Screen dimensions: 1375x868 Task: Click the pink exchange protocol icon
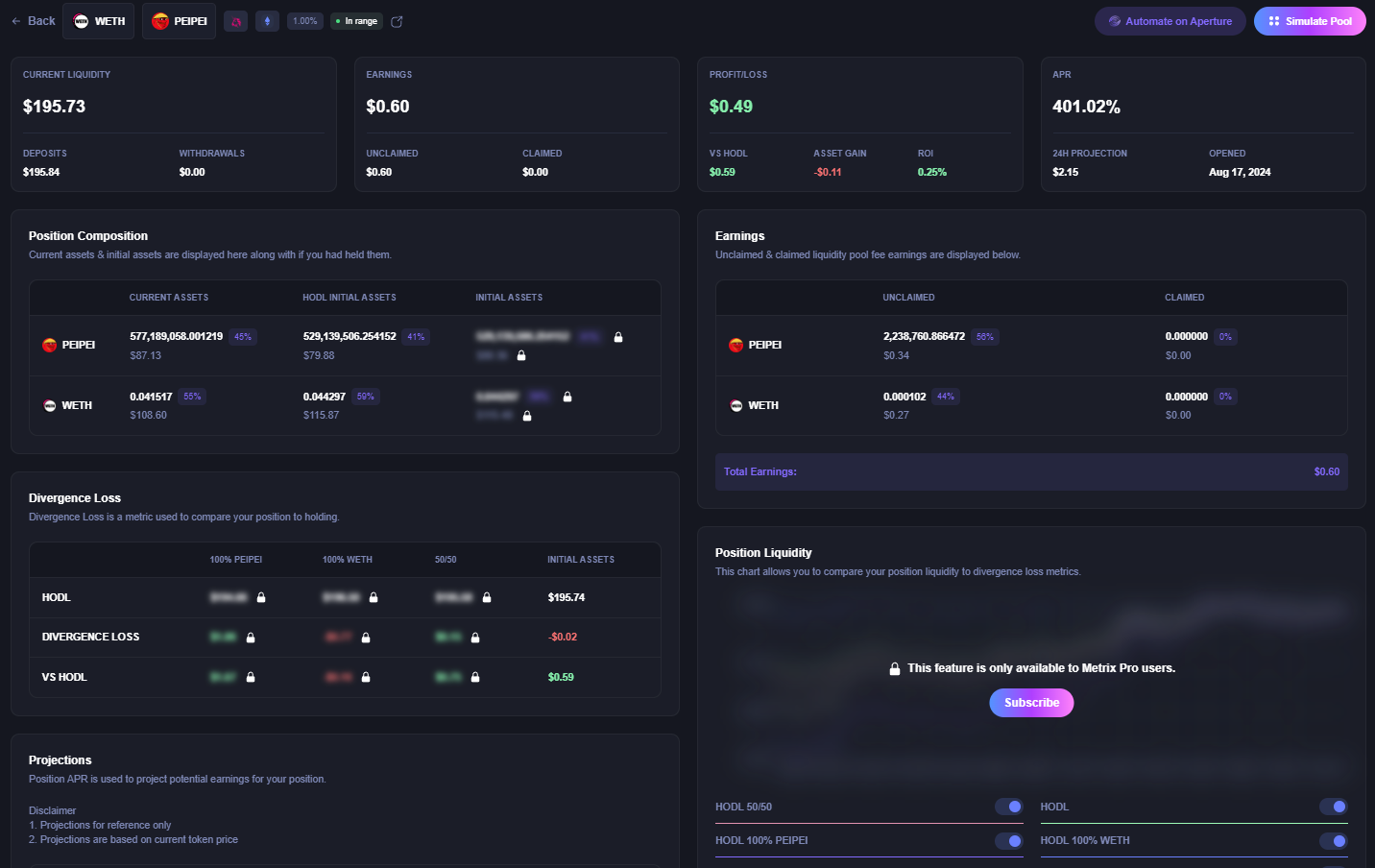236,21
